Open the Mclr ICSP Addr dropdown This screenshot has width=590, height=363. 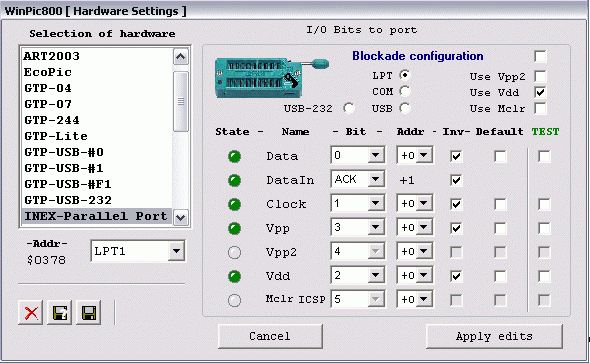click(424, 299)
